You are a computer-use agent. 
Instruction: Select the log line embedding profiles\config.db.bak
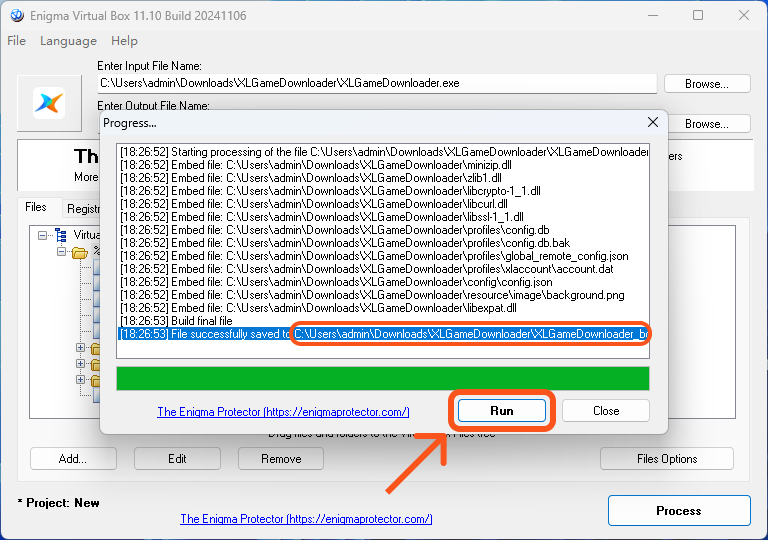(x=383, y=243)
